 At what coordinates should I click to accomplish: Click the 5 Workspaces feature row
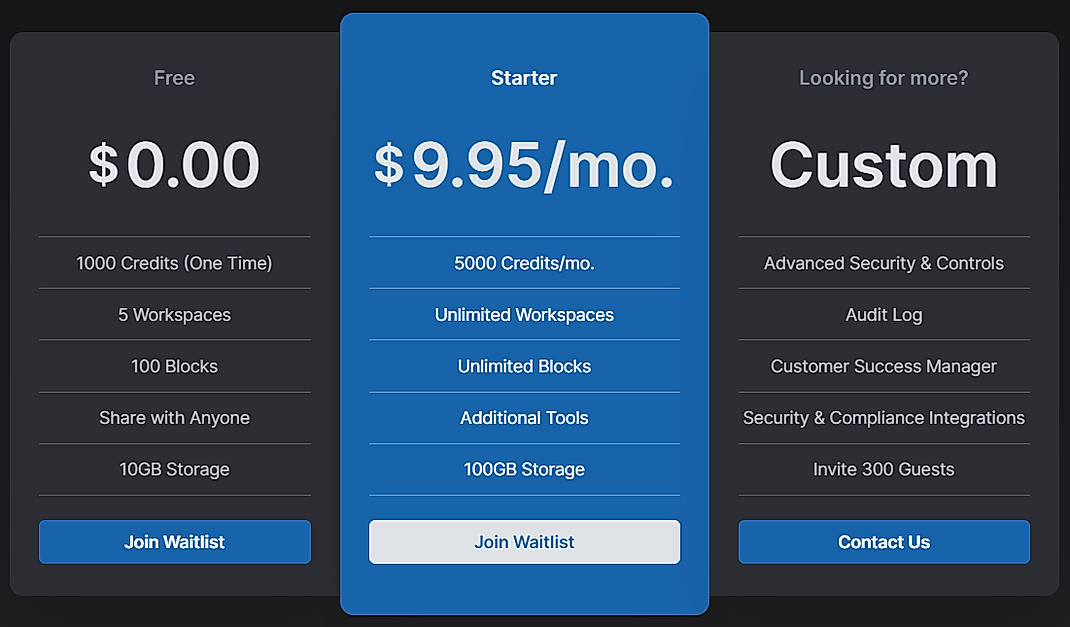pos(174,314)
